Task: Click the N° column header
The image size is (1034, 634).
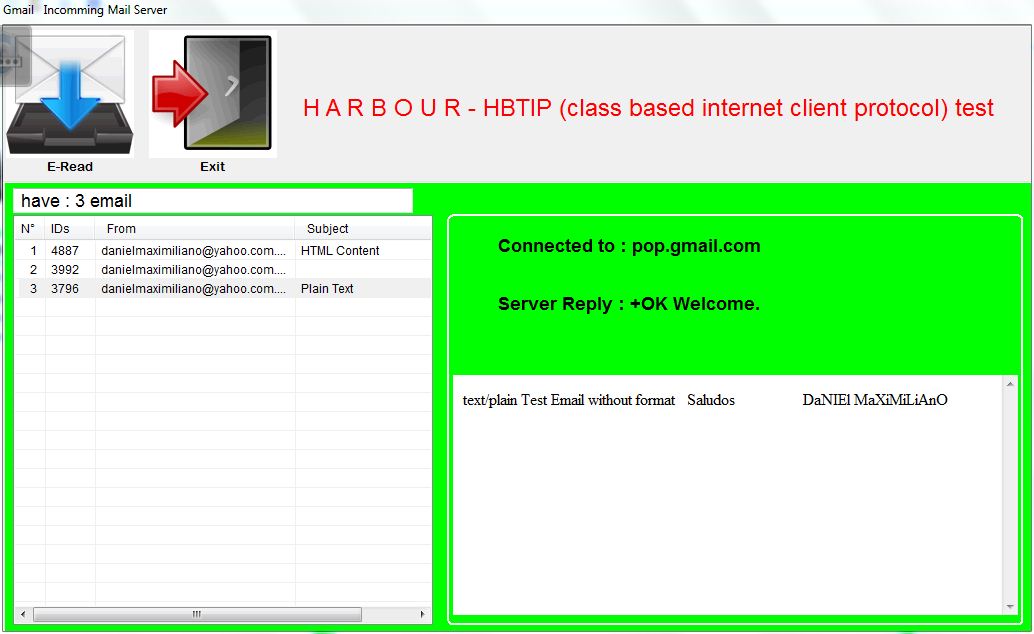Action: point(30,228)
